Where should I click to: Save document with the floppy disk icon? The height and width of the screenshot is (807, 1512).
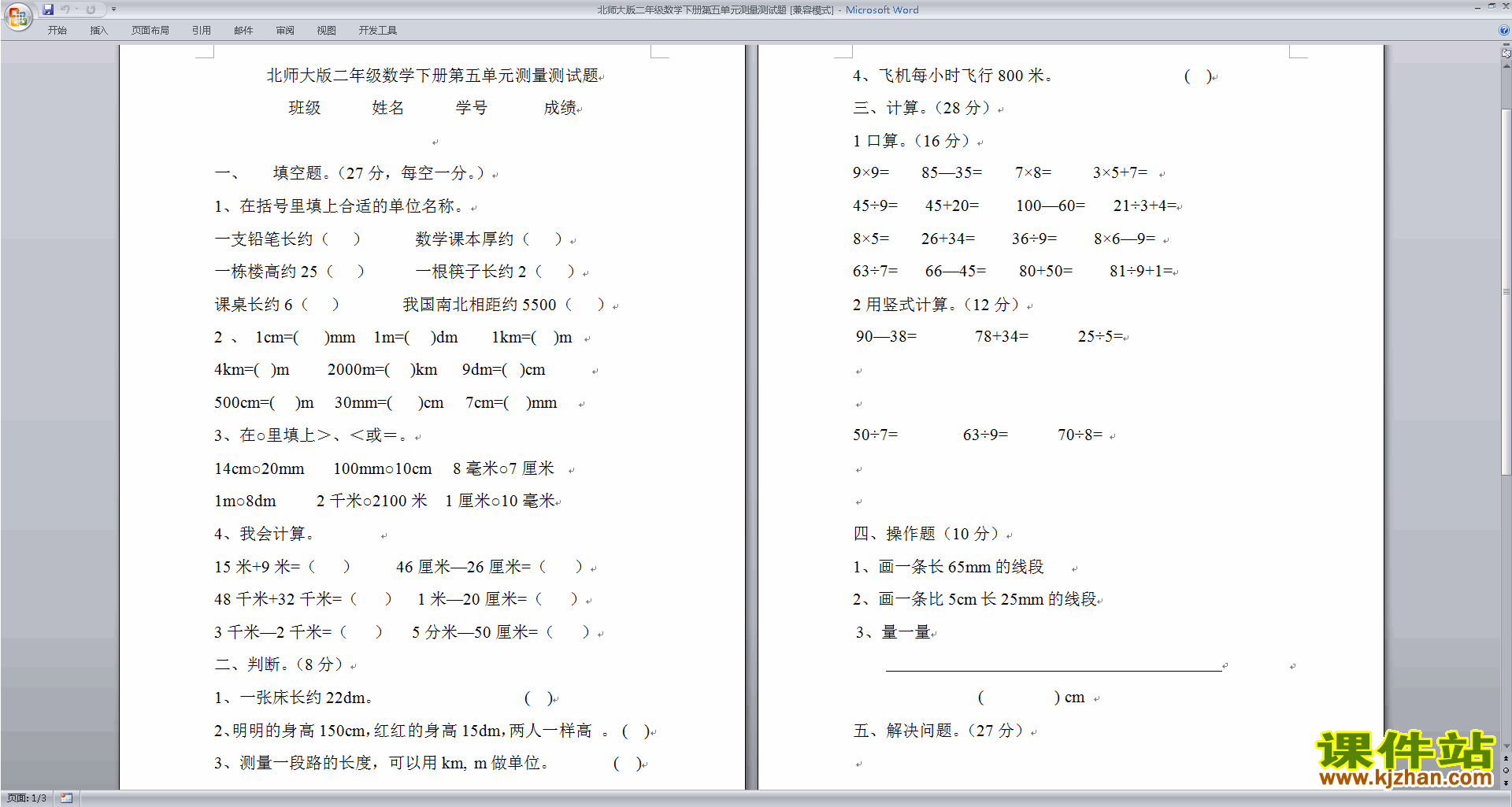tap(48, 9)
